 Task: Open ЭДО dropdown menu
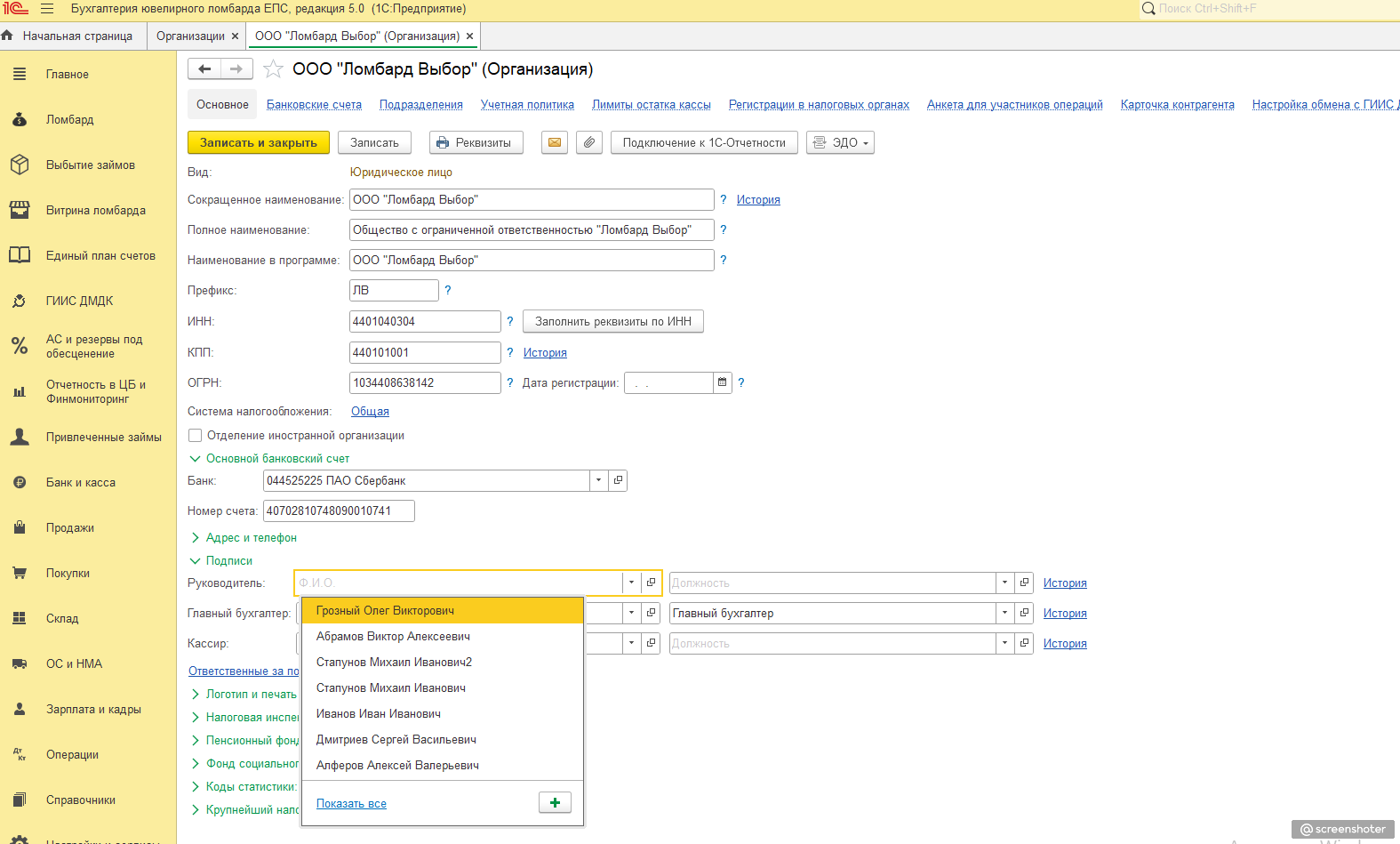coord(840,143)
